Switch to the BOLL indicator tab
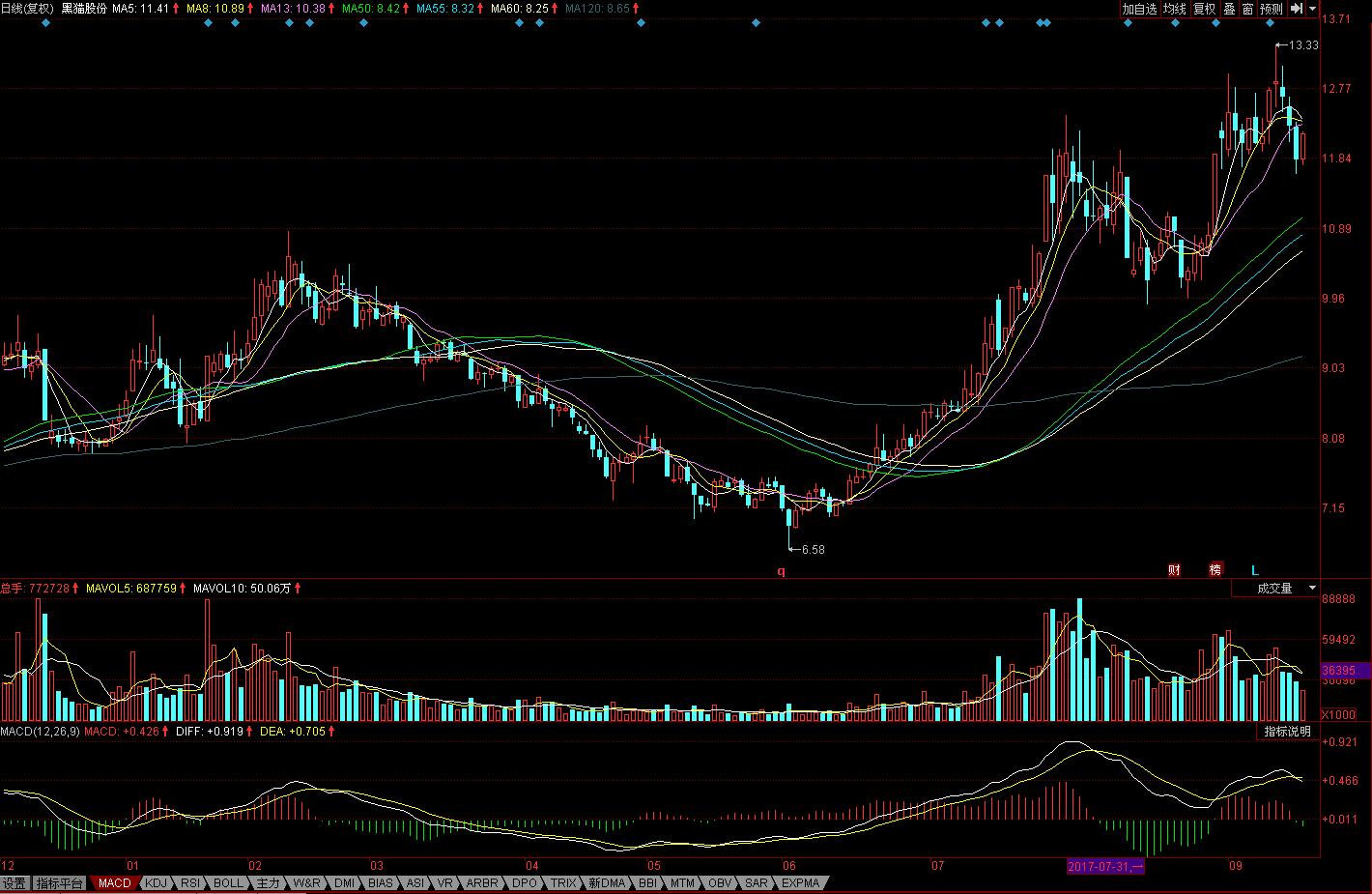The height and width of the screenshot is (894, 1372). [229, 883]
